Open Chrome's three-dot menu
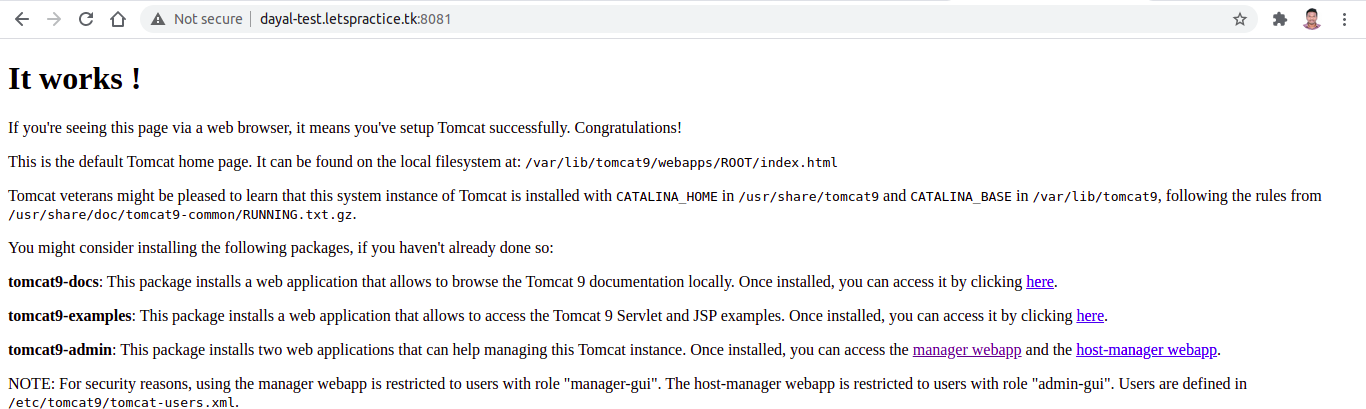This screenshot has width=1366, height=409. (x=1344, y=19)
